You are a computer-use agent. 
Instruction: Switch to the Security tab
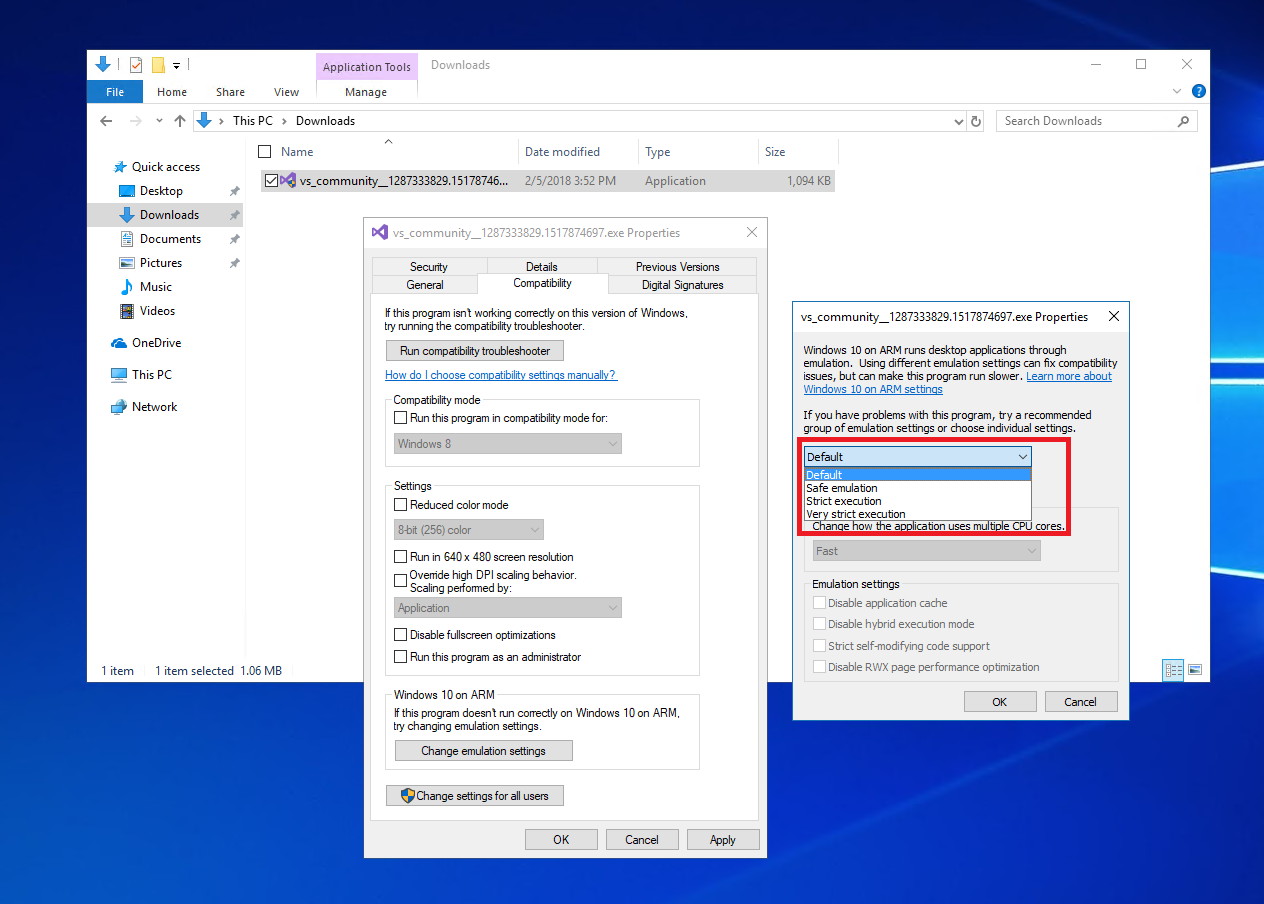[x=428, y=267]
